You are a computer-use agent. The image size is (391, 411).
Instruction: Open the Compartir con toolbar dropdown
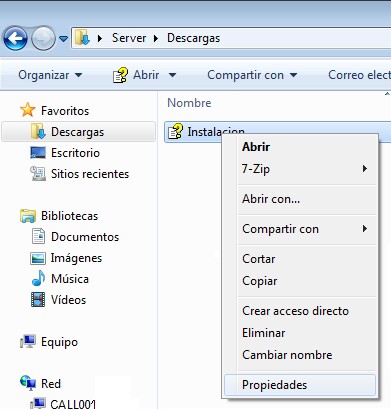(252, 75)
